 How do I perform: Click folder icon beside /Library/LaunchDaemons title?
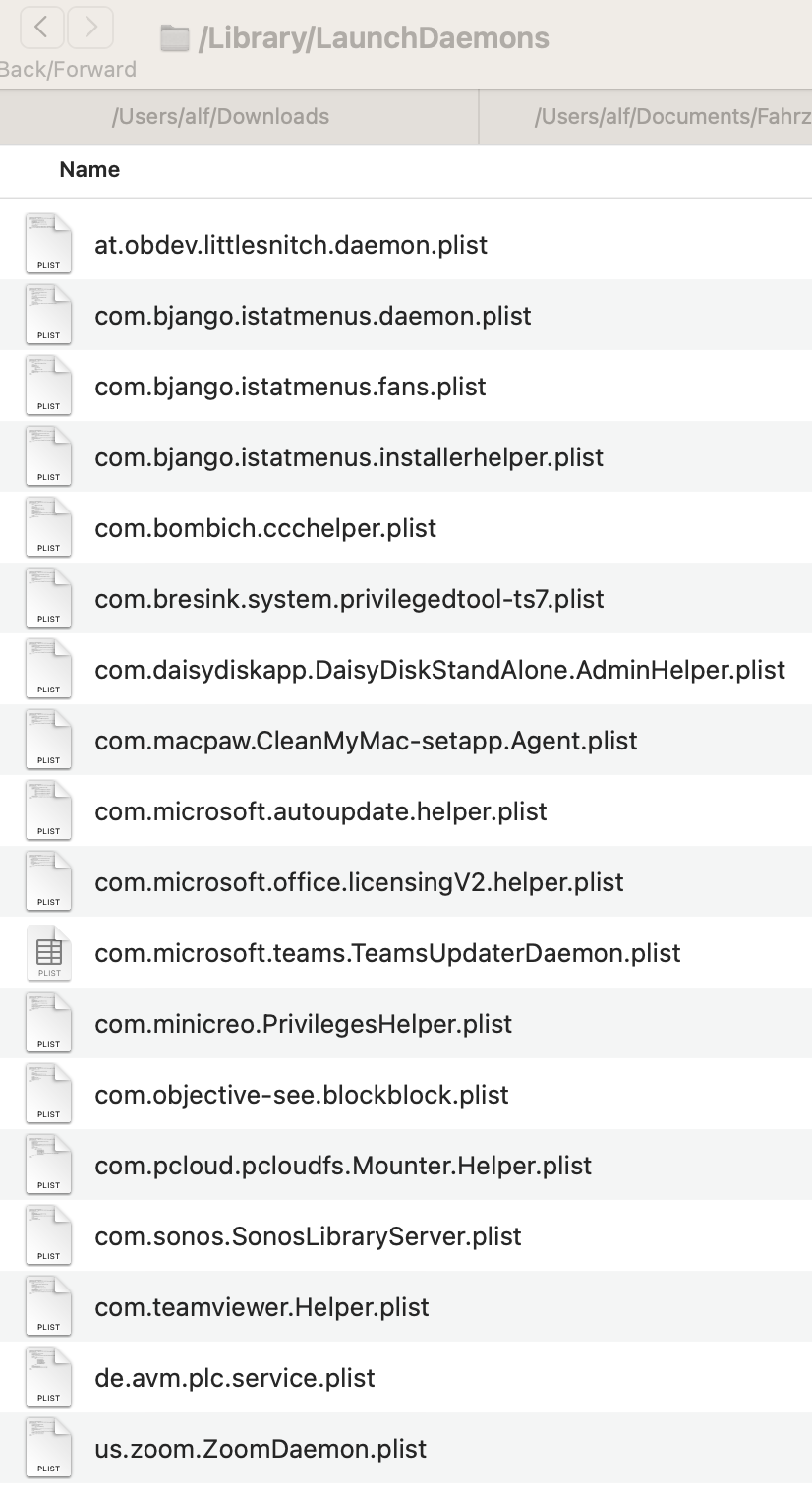click(174, 39)
